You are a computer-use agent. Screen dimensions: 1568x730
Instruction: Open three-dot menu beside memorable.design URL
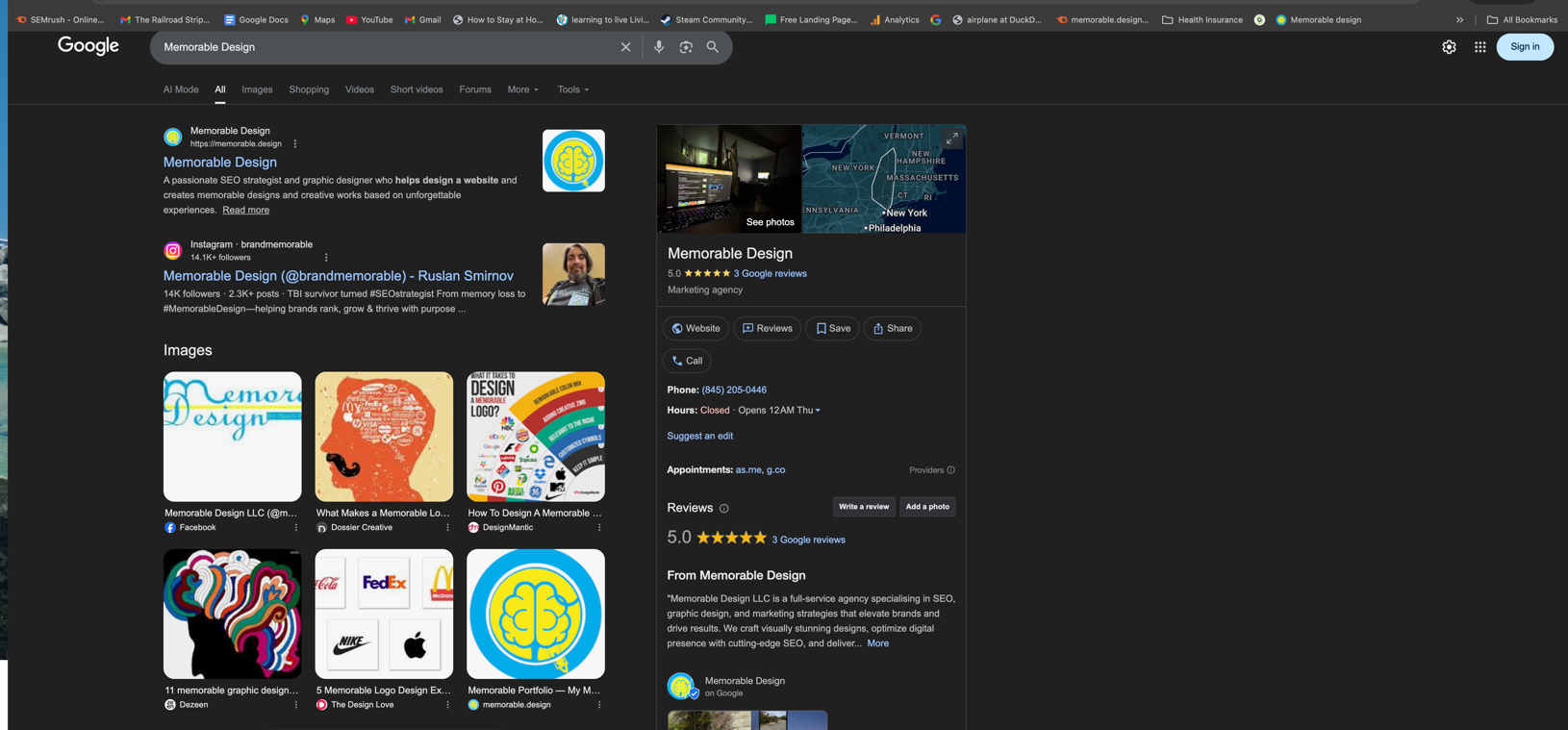click(295, 144)
